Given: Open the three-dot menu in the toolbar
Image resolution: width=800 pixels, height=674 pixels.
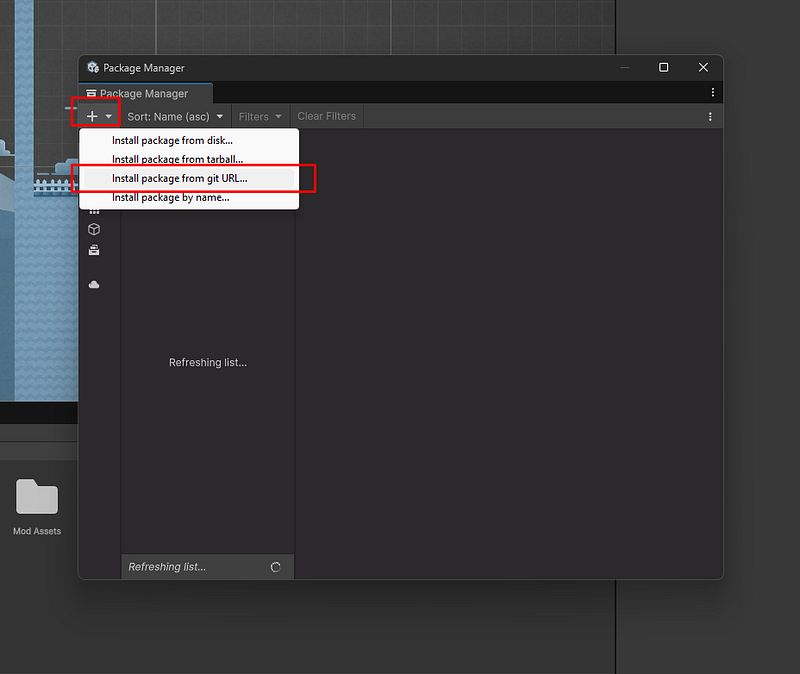Looking at the screenshot, I should pos(710,116).
